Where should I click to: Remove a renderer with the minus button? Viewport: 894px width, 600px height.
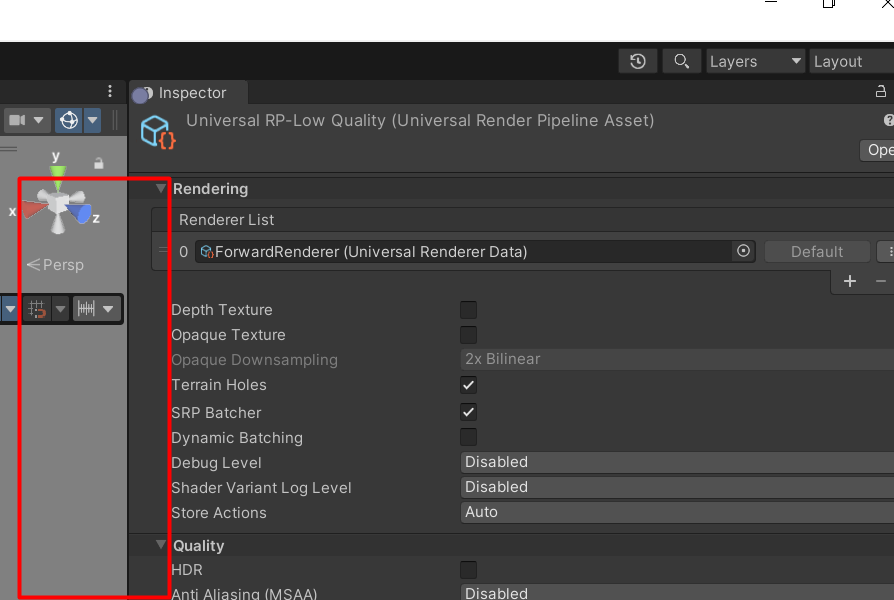click(x=881, y=281)
